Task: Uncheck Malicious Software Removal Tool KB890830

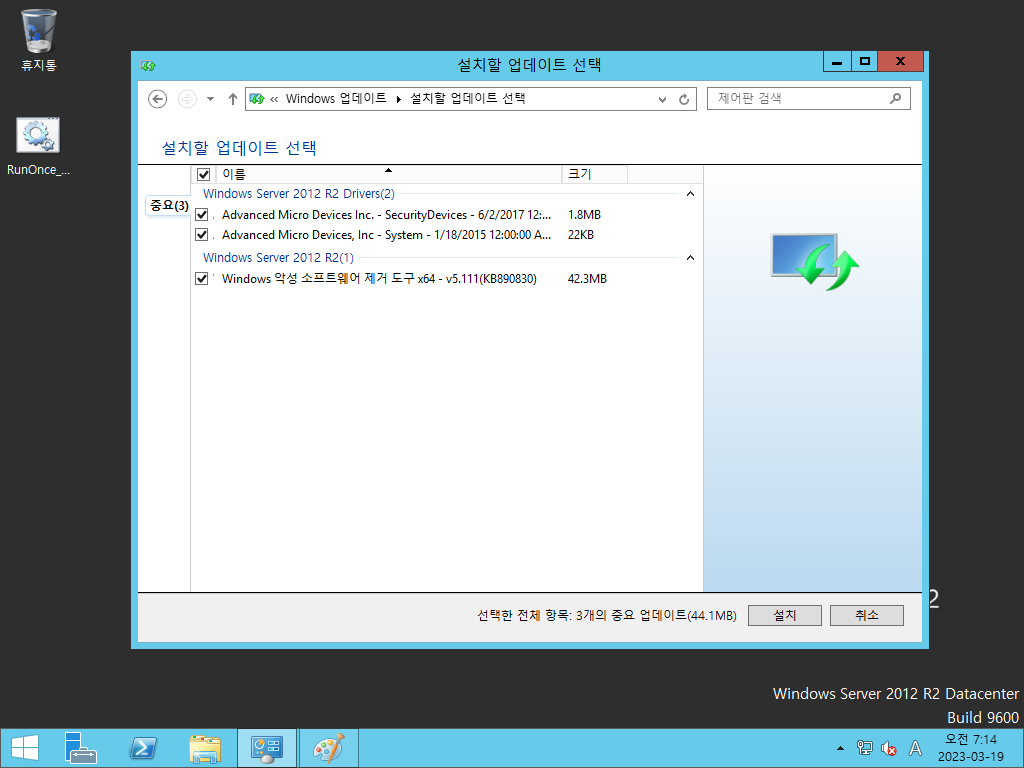Action: click(202, 278)
